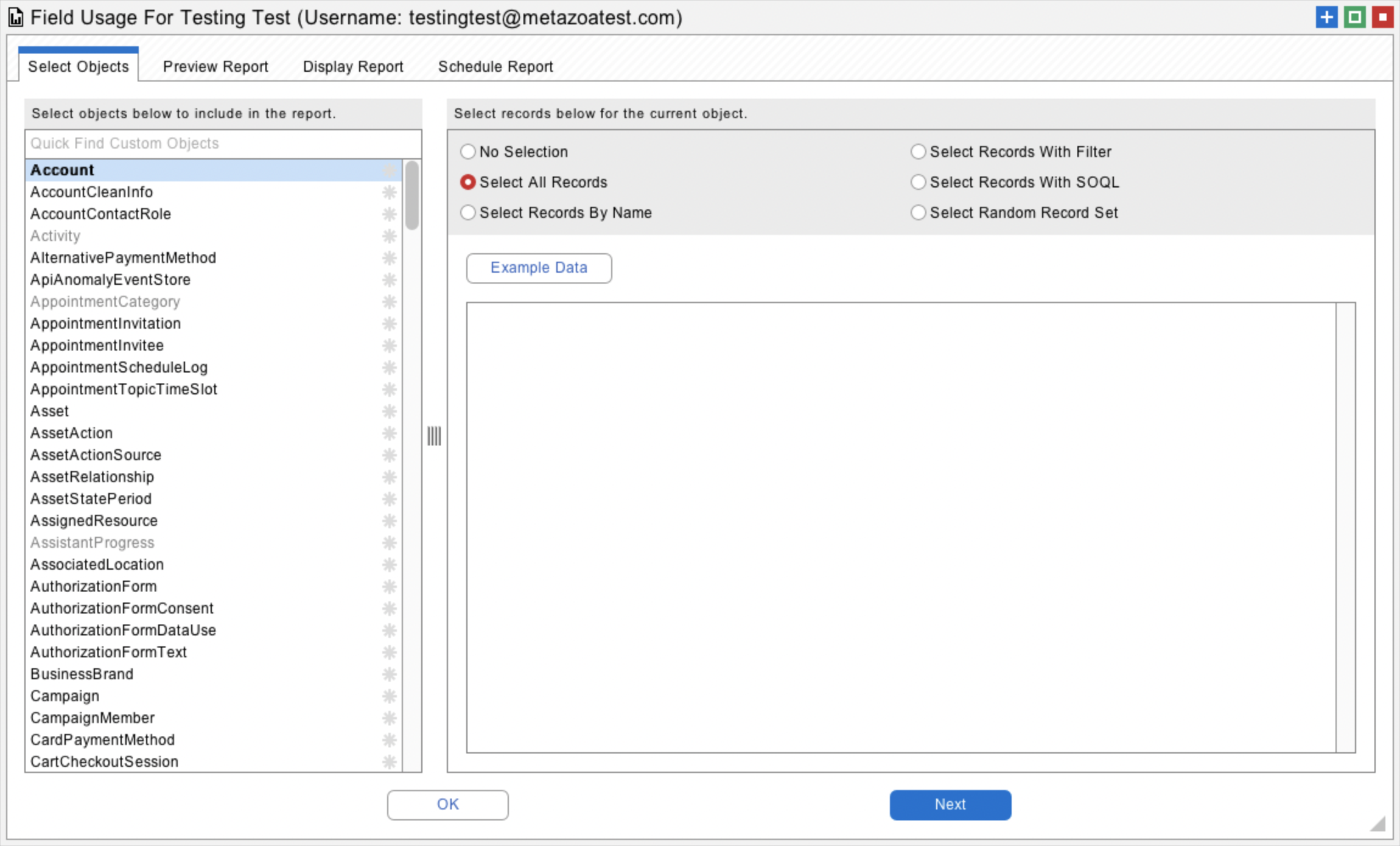Enable Select Random Record Set option
The width and height of the screenshot is (1400, 846).
[x=918, y=212]
